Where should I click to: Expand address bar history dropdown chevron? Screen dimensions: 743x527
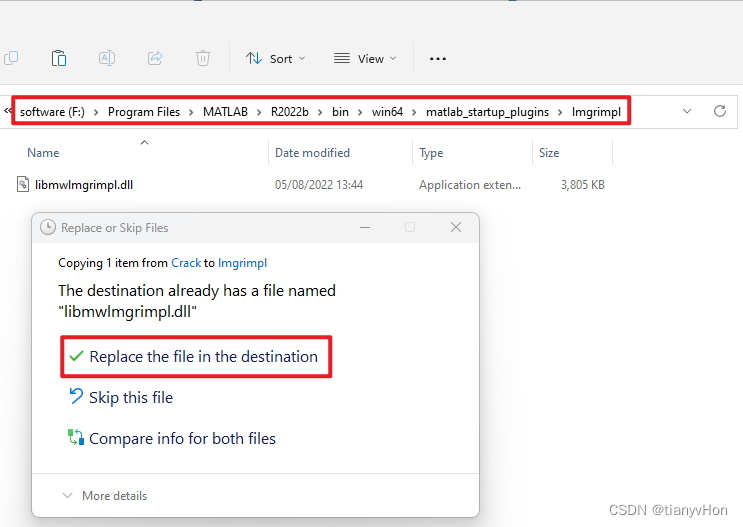pyautogui.click(x=686, y=111)
